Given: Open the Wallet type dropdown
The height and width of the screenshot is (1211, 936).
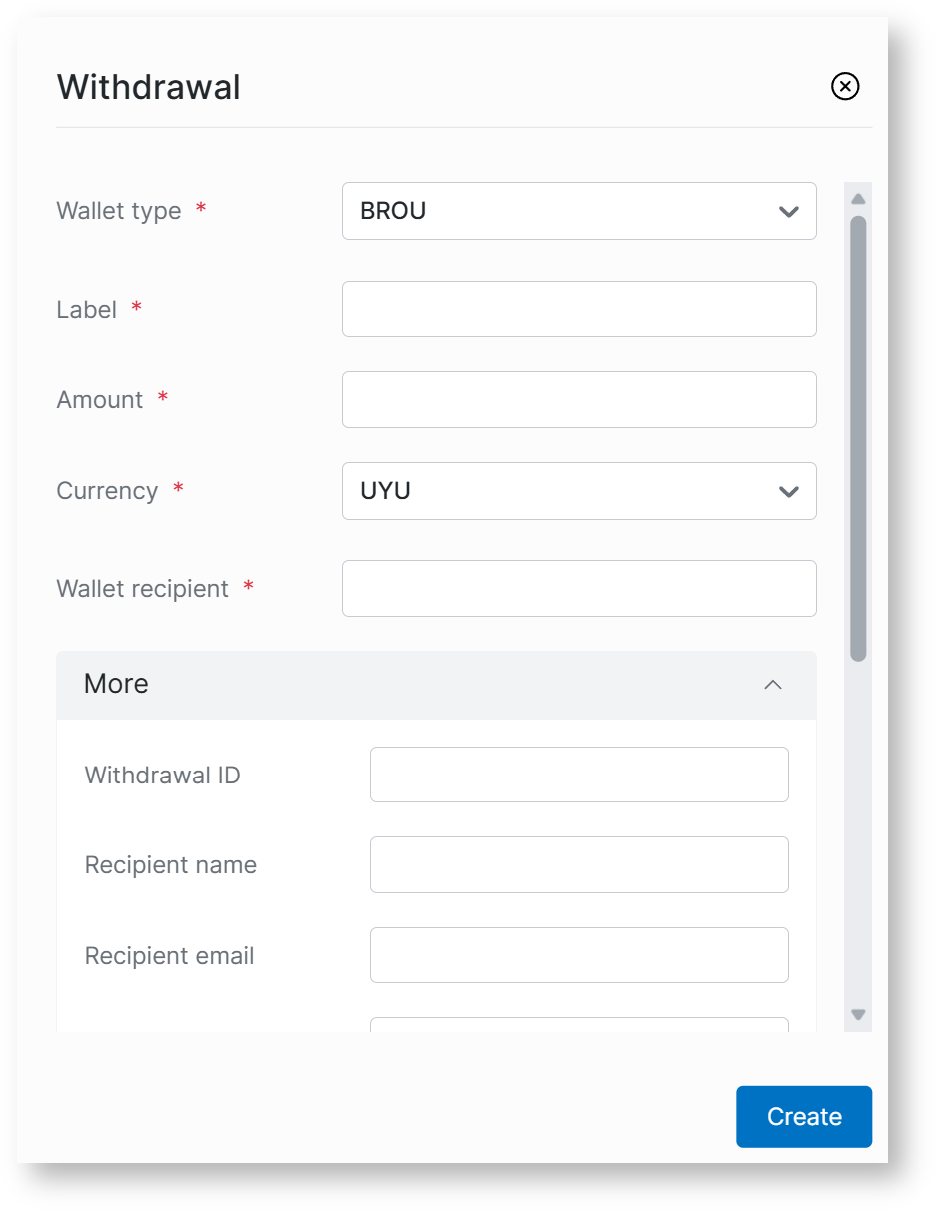Looking at the screenshot, I should pyautogui.click(x=578, y=211).
